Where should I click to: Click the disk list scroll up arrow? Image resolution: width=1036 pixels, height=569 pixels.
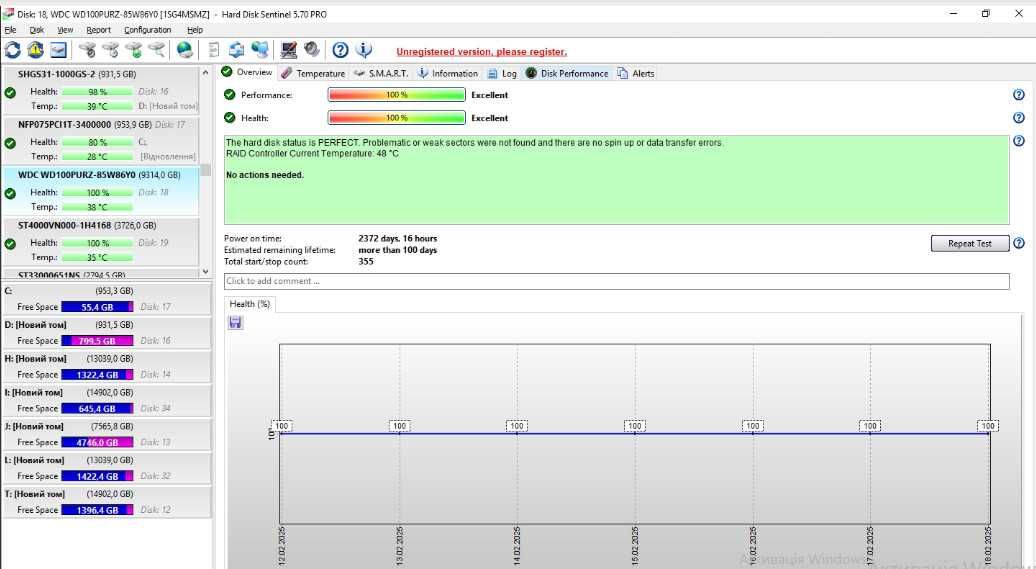[x=205, y=73]
